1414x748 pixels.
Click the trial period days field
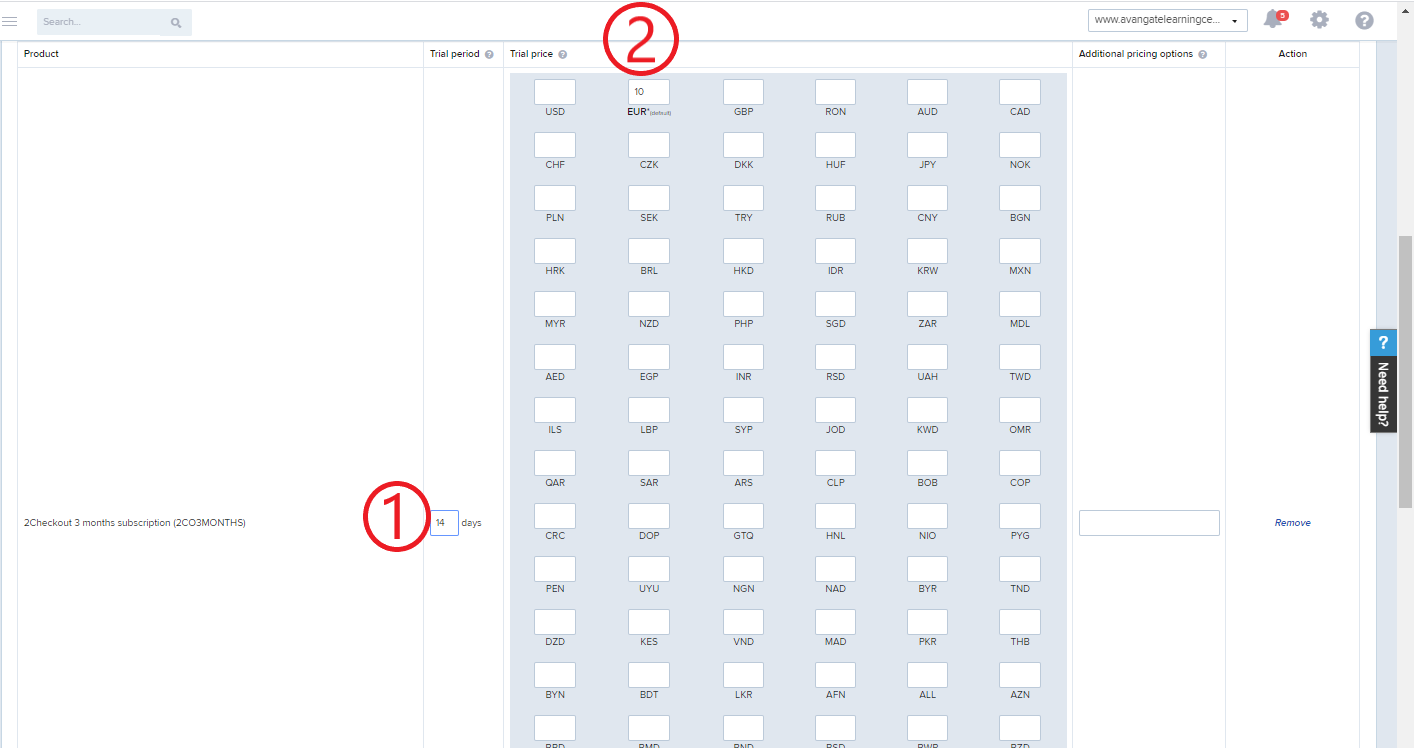[x=444, y=523]
